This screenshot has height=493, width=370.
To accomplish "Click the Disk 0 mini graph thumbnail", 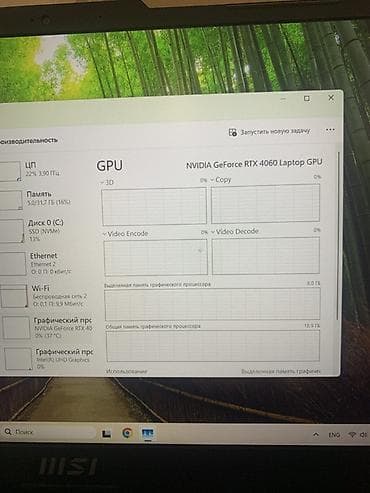I will point(12,231).
